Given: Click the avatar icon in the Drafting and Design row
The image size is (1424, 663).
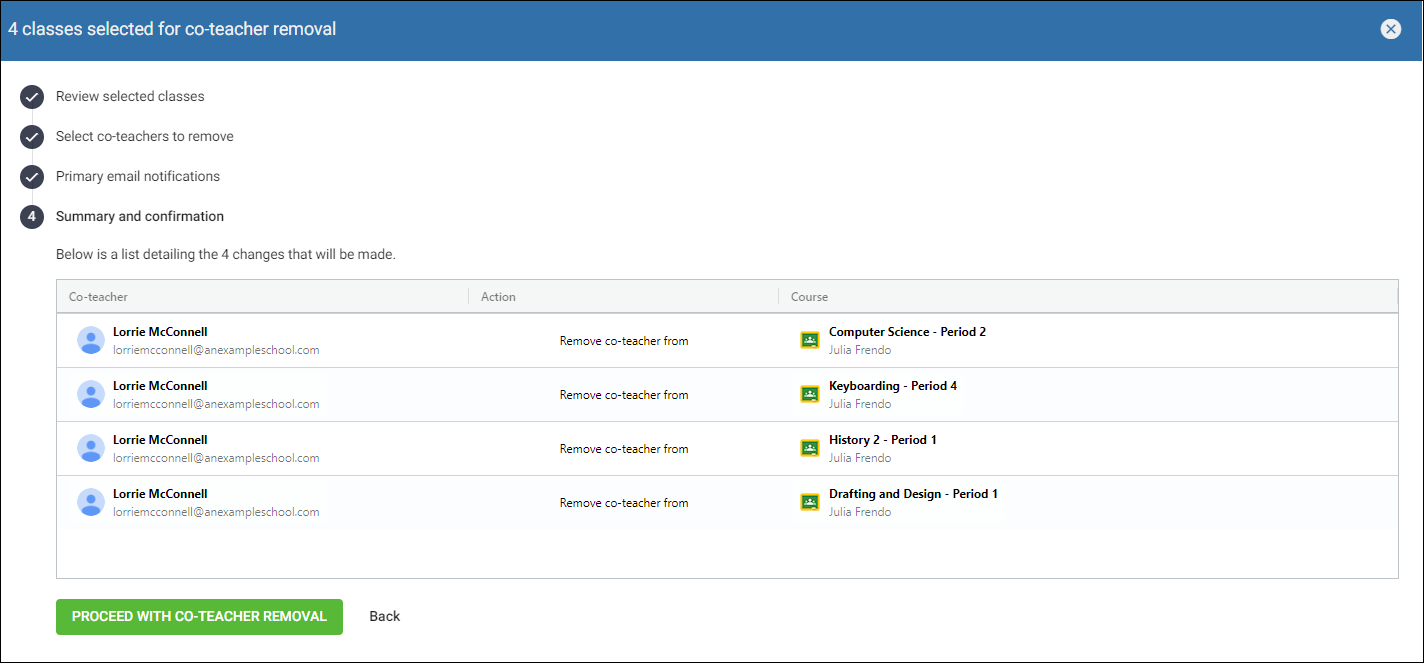Looking at the screenshot, I should 91,502.
